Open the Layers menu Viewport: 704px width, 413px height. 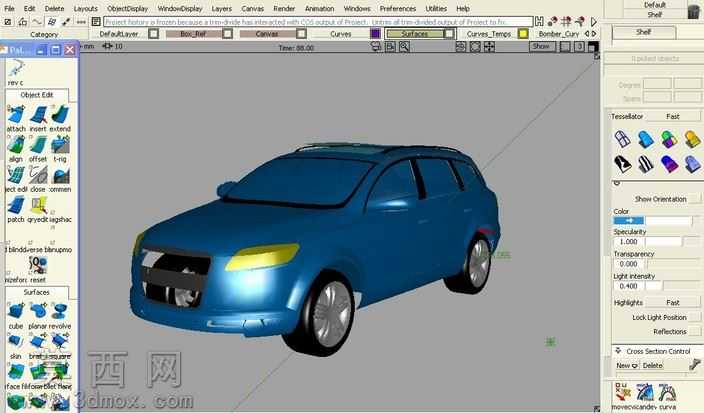pyautogui.click(x=222, y=8)
